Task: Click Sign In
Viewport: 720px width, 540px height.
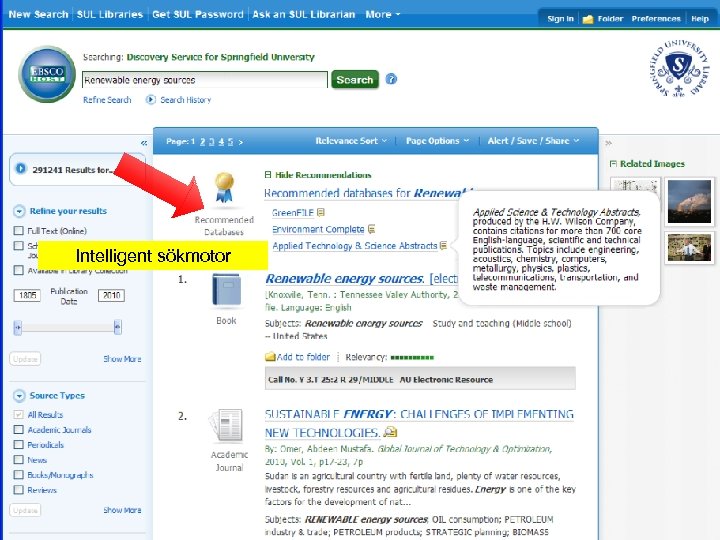Action: click(560, 19)
